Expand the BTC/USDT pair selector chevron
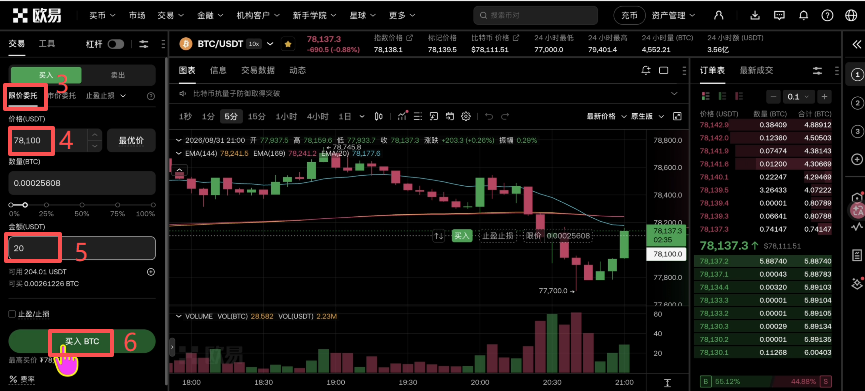865x391 pixels. coord(270,44)
